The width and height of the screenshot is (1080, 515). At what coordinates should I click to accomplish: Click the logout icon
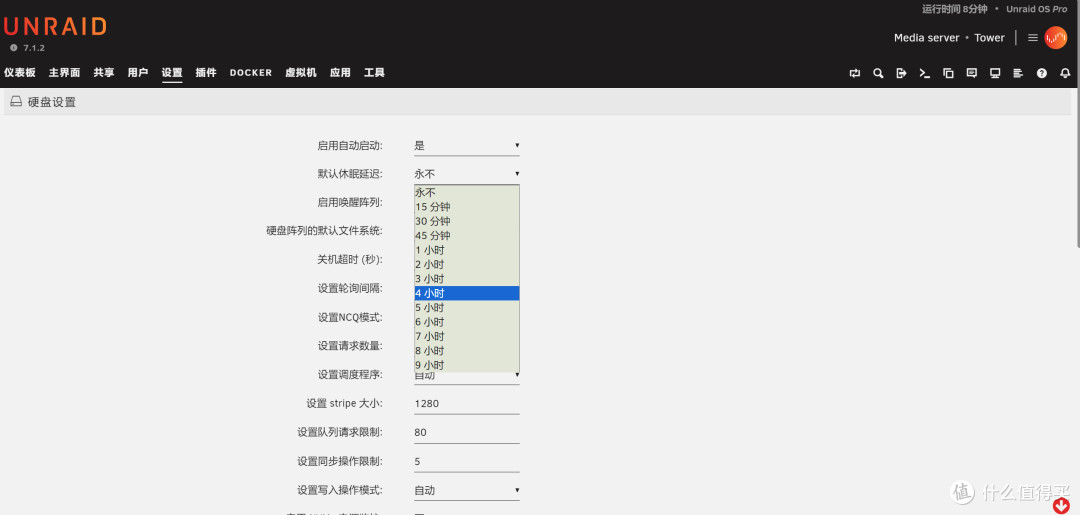tap(901, 73)
